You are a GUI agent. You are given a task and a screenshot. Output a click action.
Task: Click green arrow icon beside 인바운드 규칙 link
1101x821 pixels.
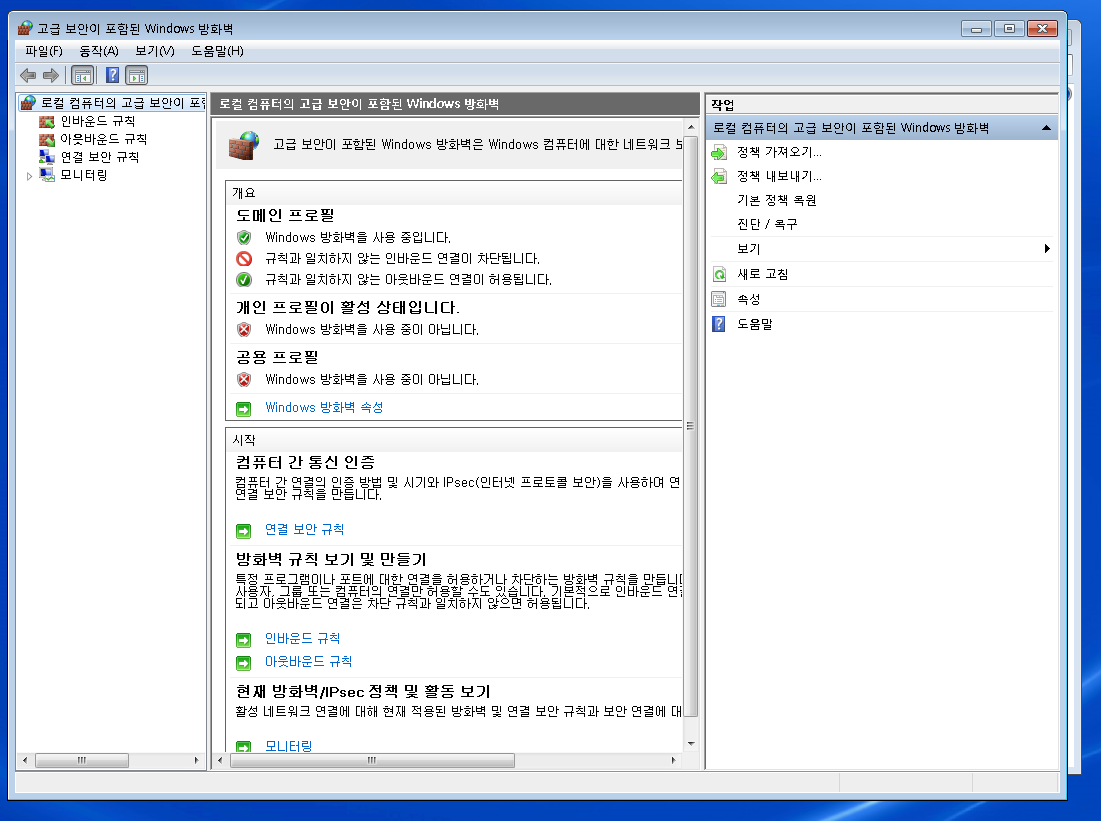(244, 640)
